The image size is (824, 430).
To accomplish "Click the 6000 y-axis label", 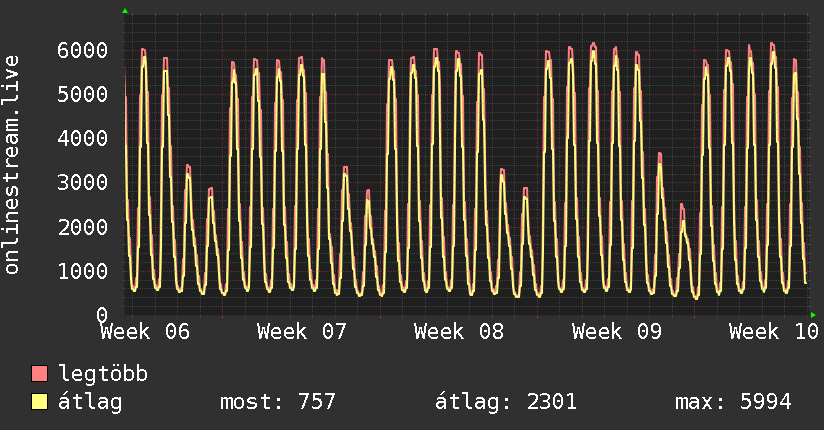I will 83,50.
